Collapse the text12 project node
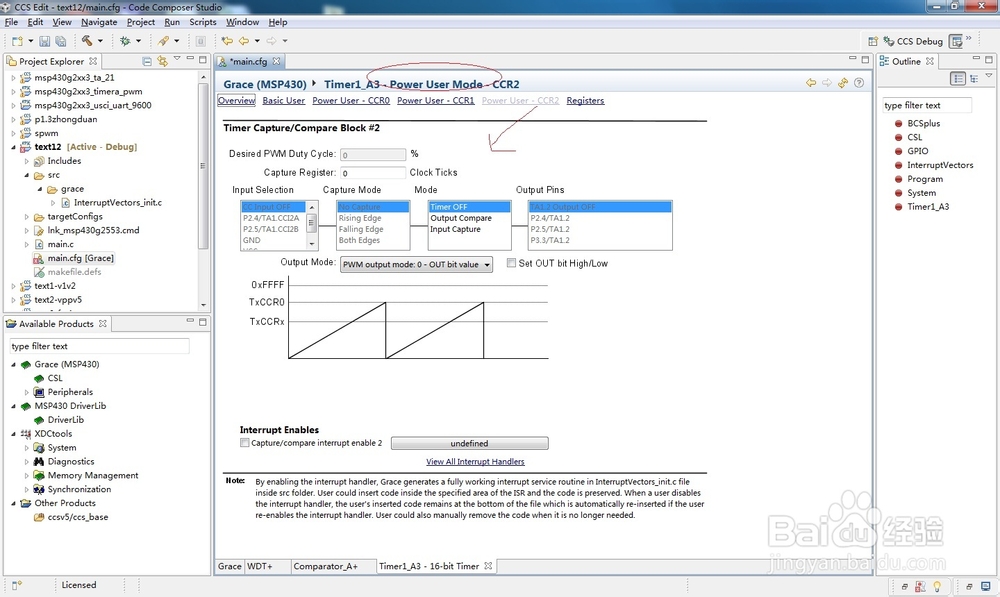 (x=13, y=147)
